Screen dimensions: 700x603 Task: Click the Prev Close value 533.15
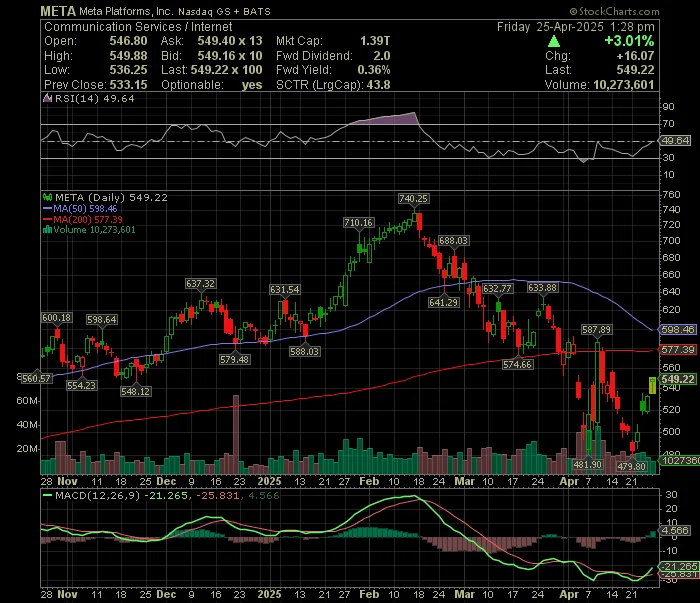click(129, 85)
